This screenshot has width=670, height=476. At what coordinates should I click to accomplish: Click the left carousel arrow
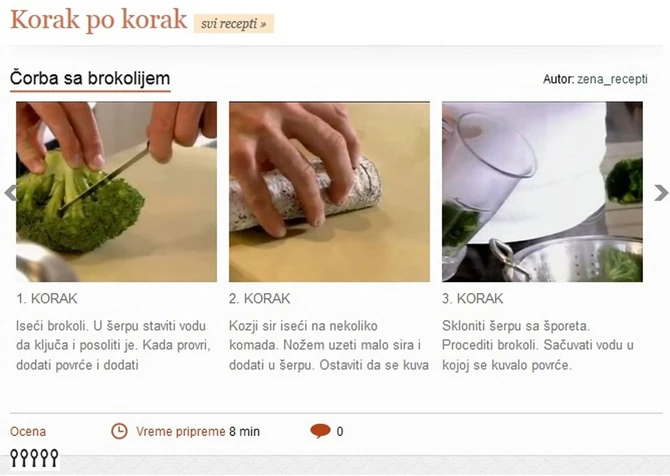tap(10, 193)
